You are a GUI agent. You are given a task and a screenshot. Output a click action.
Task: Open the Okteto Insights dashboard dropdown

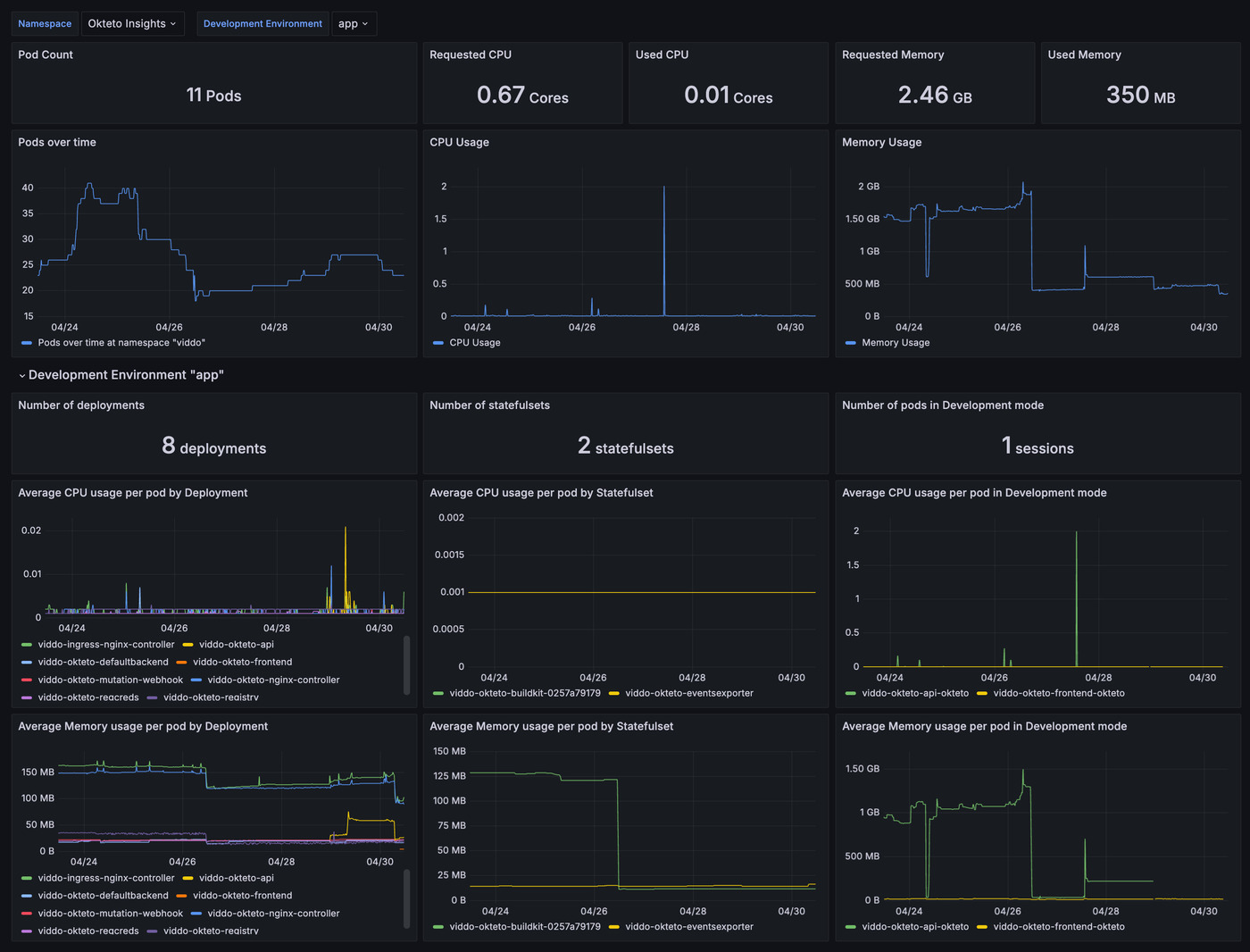click(x=132, y=23)
